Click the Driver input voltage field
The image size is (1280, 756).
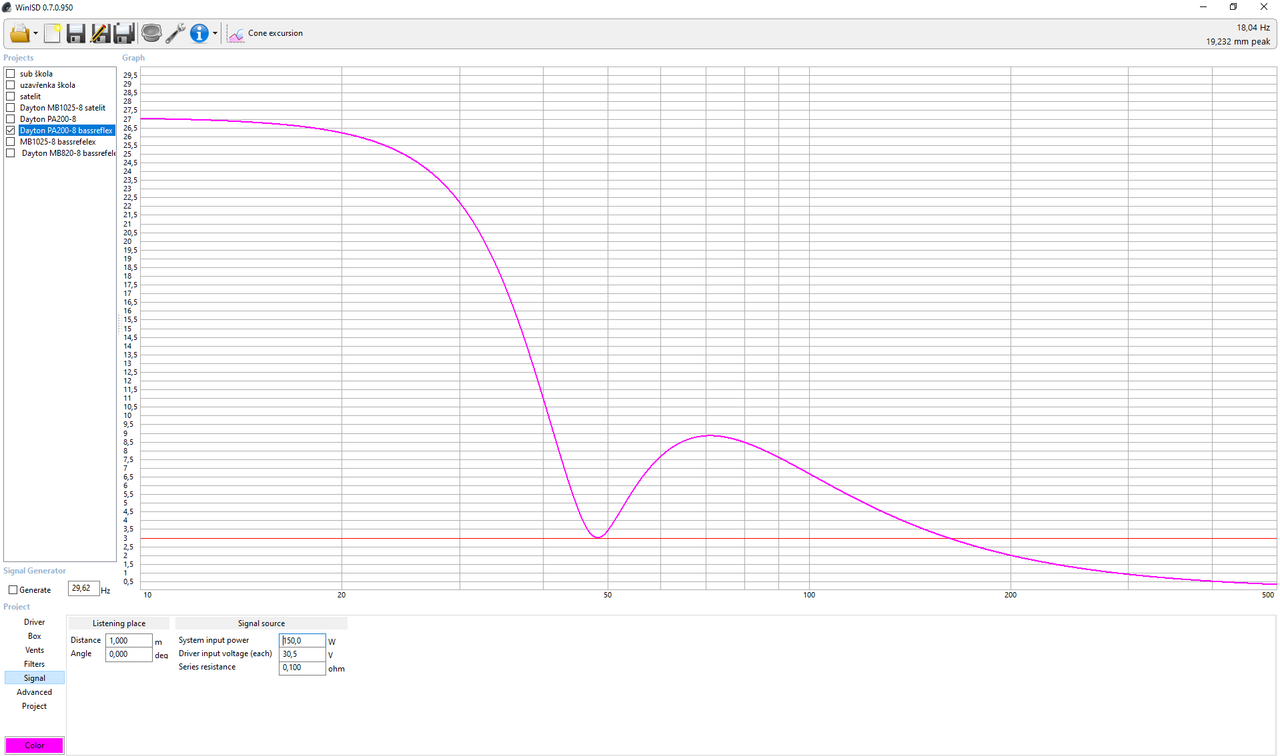[302, 654]
